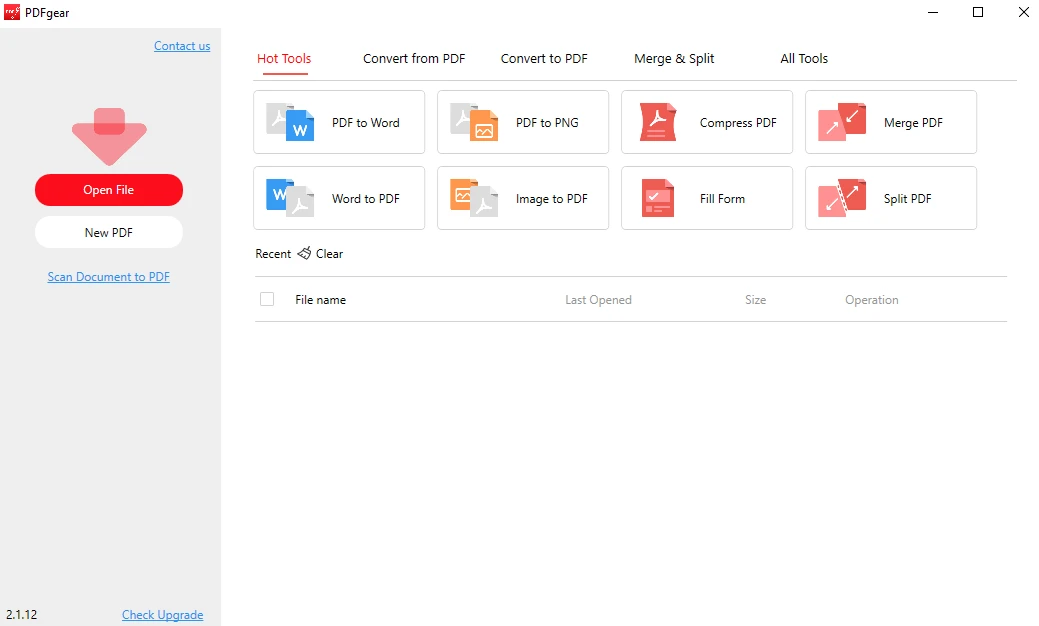Screen dimensions: 1039x626
Task: Click the New PDF button
Action: coord(109,233)
